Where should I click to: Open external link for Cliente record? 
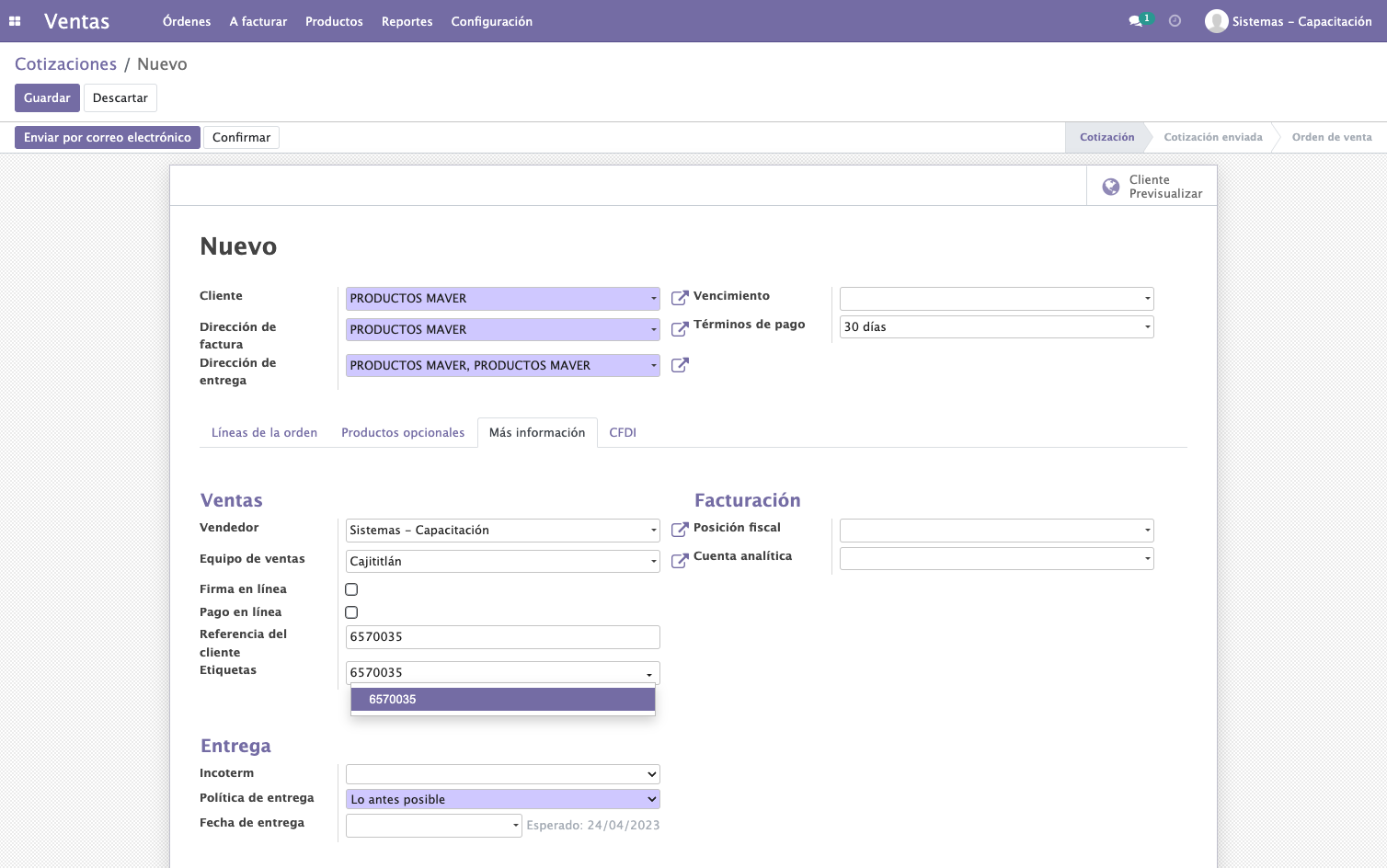(x=680, y=298)
